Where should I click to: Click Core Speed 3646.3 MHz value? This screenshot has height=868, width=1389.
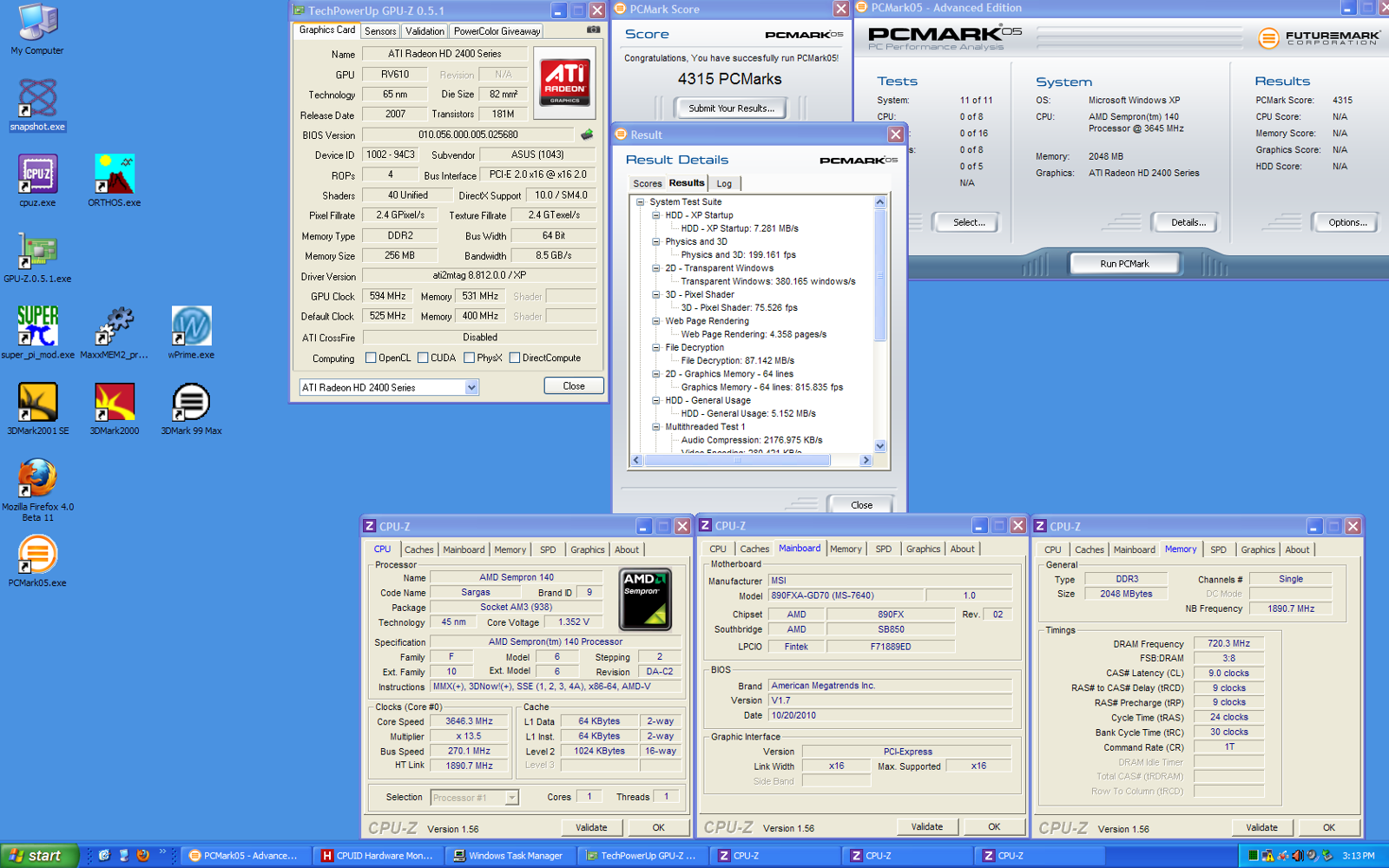point(469,721)
